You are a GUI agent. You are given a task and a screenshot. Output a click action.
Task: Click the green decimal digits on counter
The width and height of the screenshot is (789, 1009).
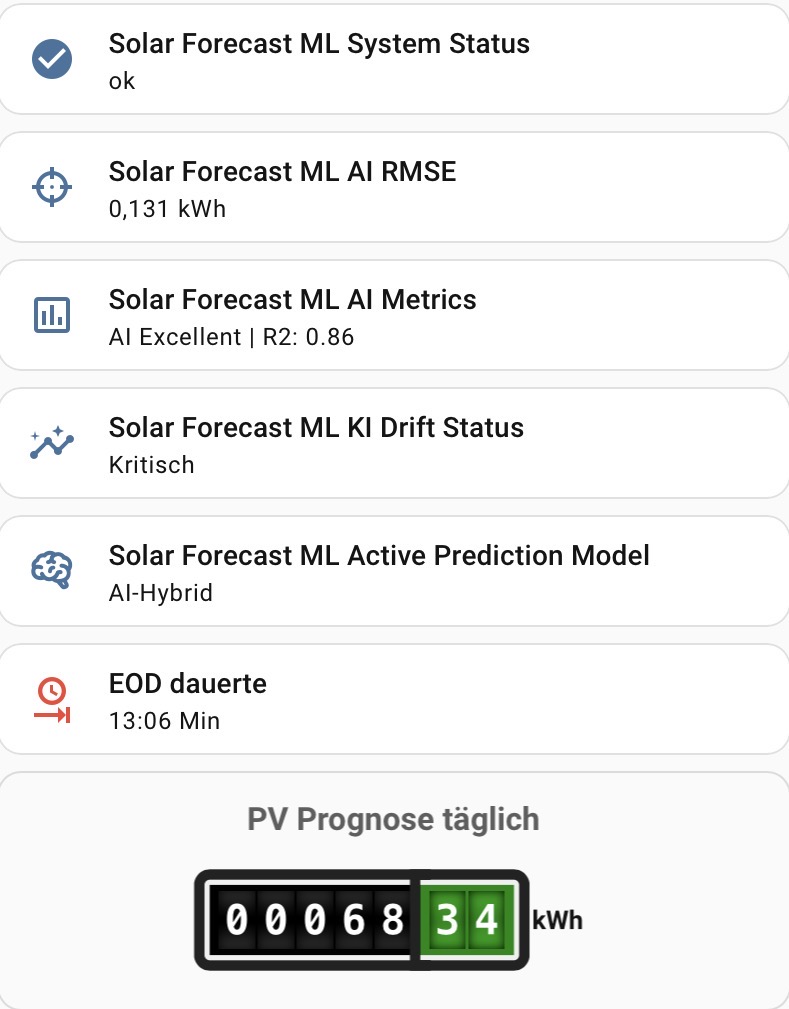pyautogui.click(x=468, y=920)
